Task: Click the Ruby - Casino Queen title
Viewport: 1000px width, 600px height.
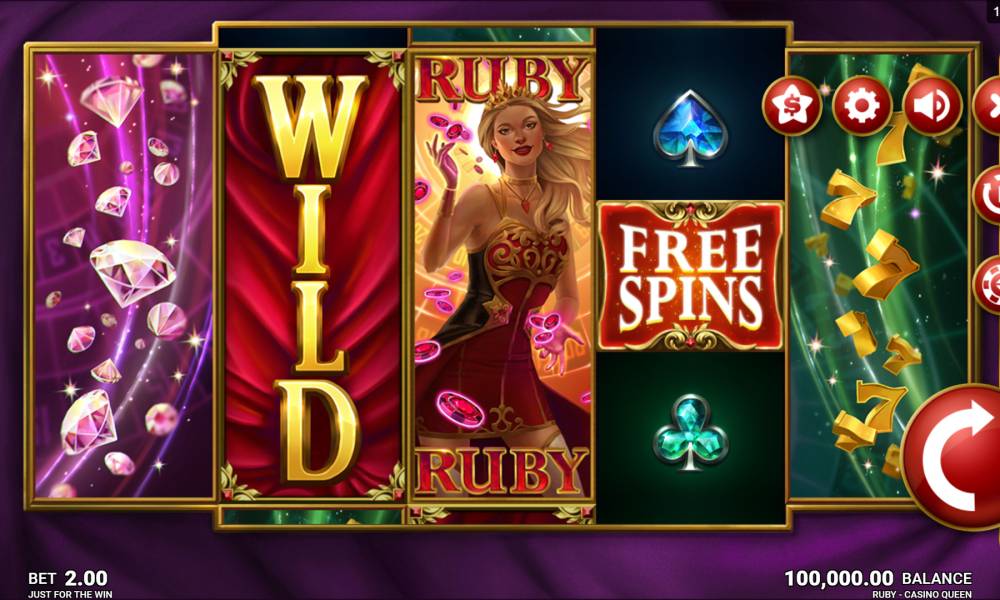Action: pyautogui.click(x=922, y=594)
